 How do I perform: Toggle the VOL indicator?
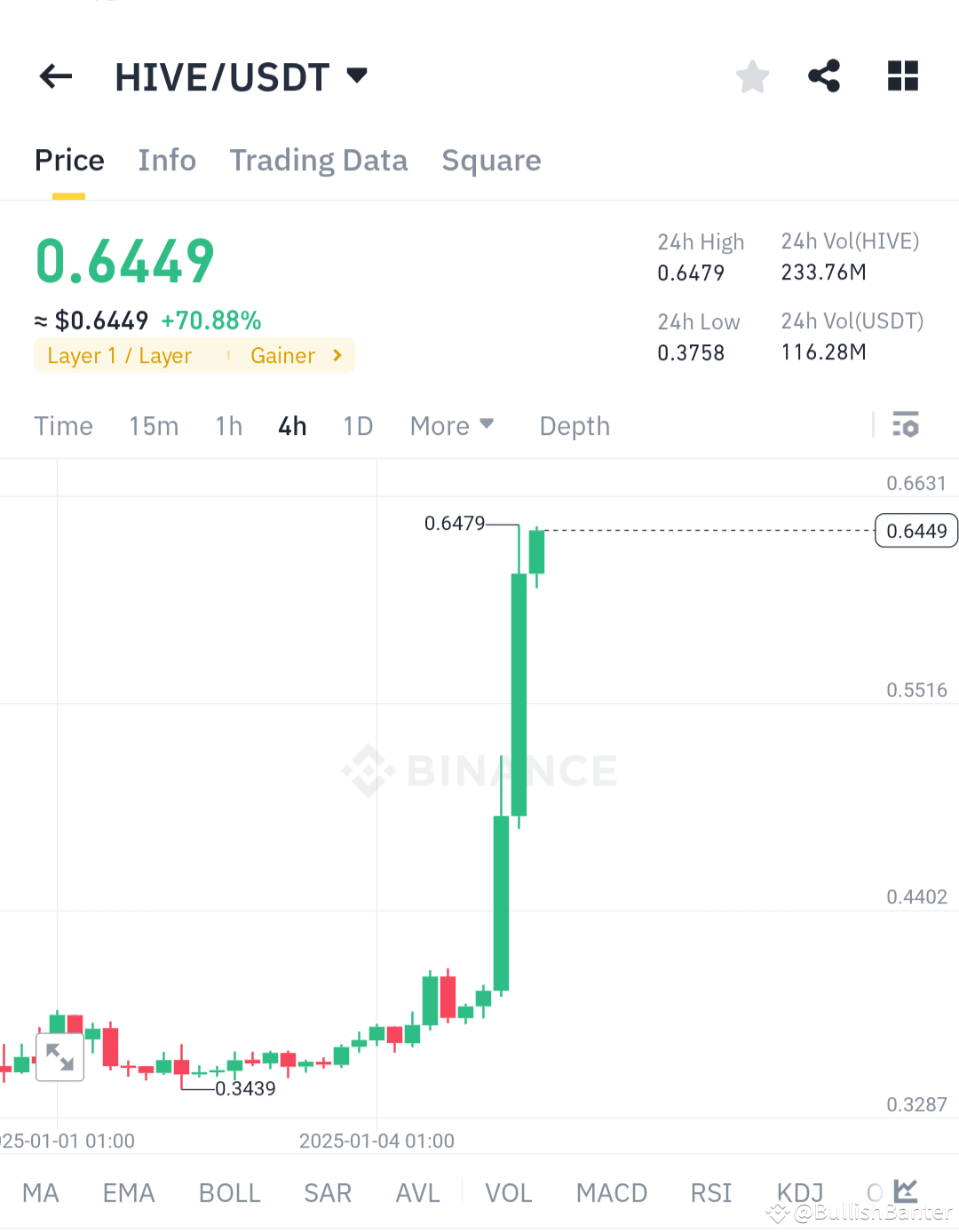point(508,1193)
